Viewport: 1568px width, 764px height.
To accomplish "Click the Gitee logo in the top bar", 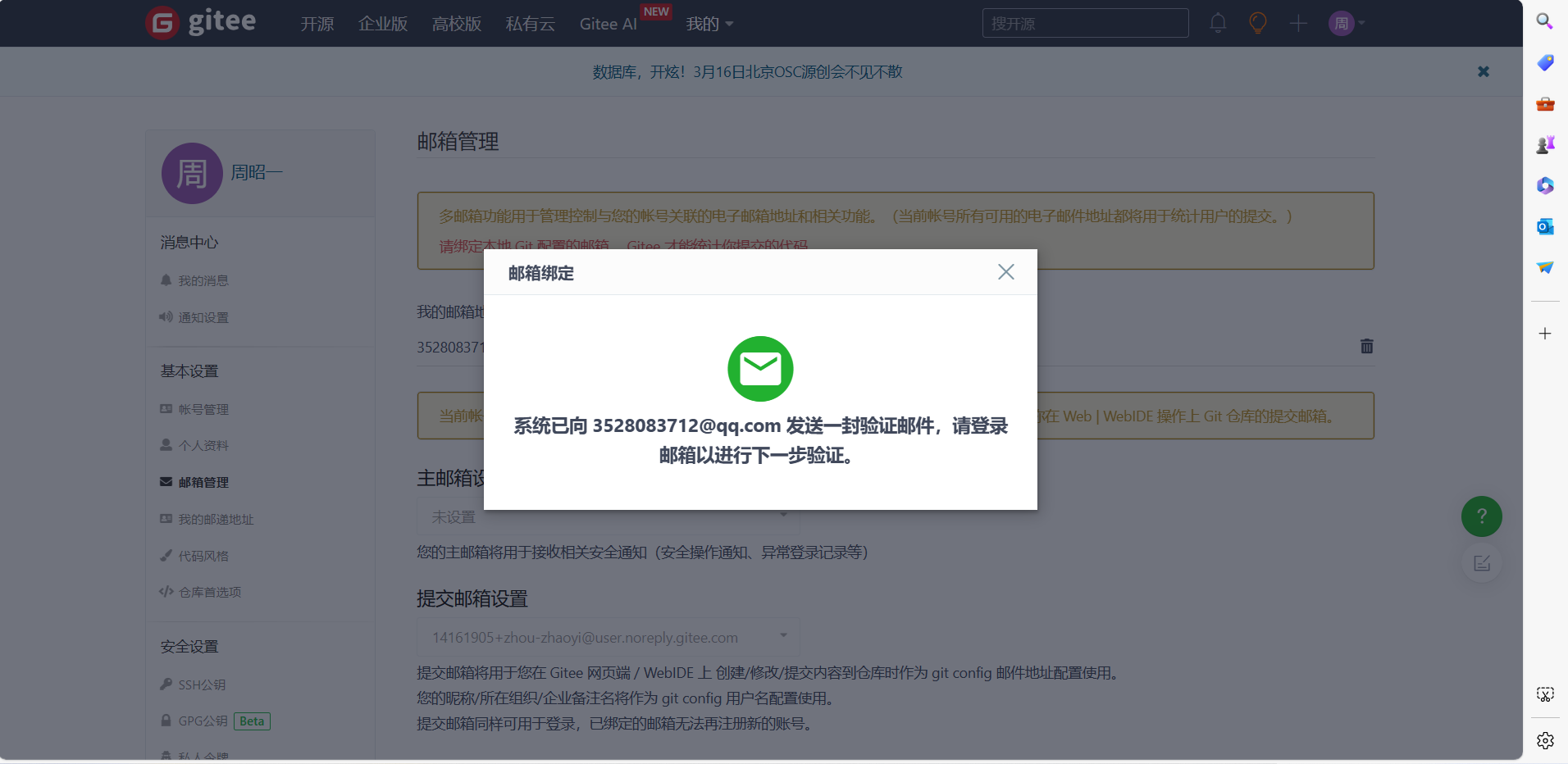I will [199, 22].
